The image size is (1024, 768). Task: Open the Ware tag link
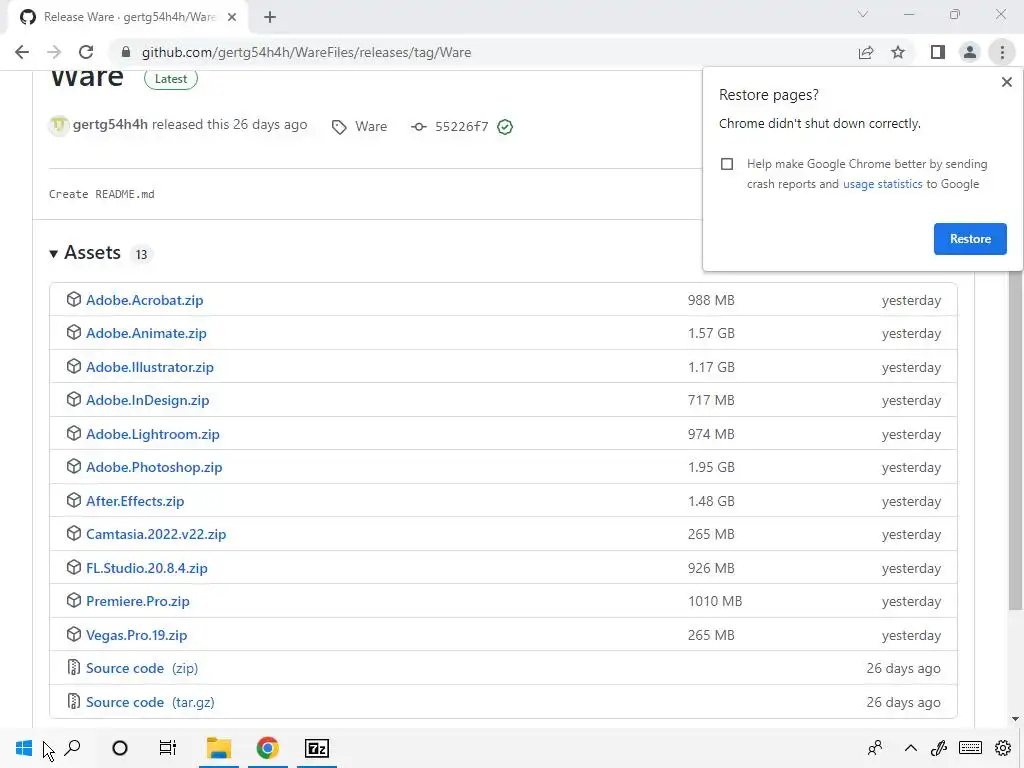(x=371, y=127)
